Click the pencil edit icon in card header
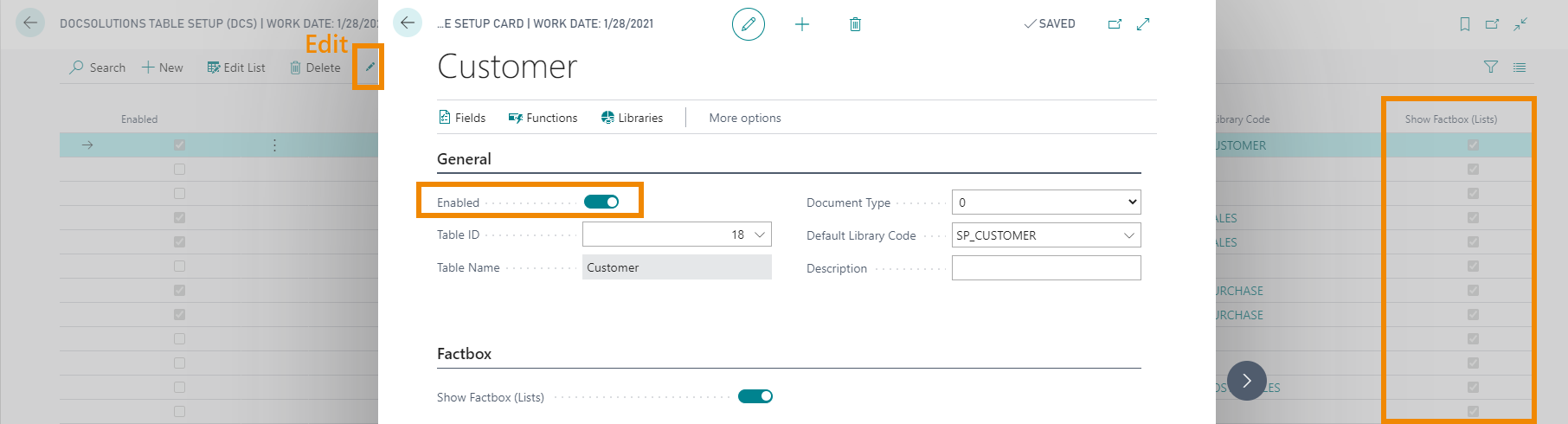Viewport: 1568px width, 424px height. (749, 24)
